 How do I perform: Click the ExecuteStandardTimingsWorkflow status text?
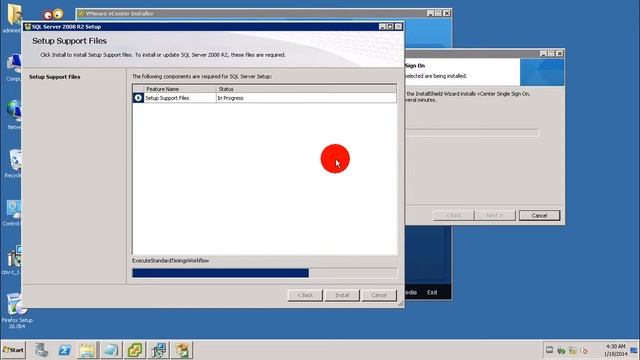click(x=171, y=260)
